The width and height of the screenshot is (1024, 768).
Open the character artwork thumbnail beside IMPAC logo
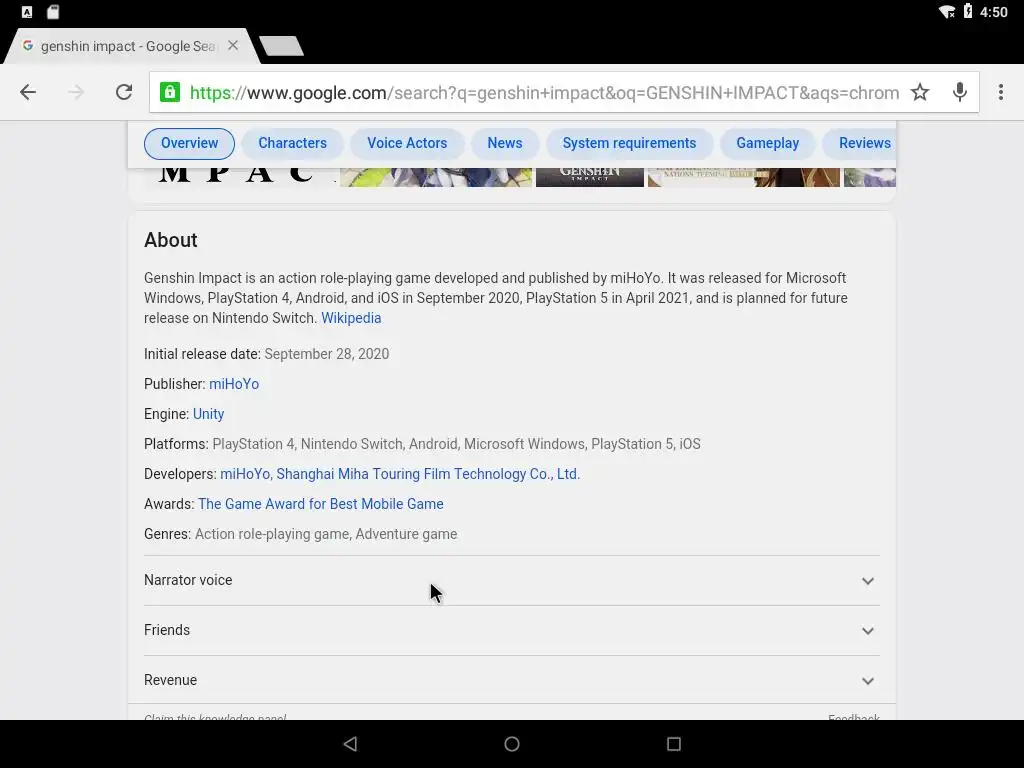(x=436, y=177)
